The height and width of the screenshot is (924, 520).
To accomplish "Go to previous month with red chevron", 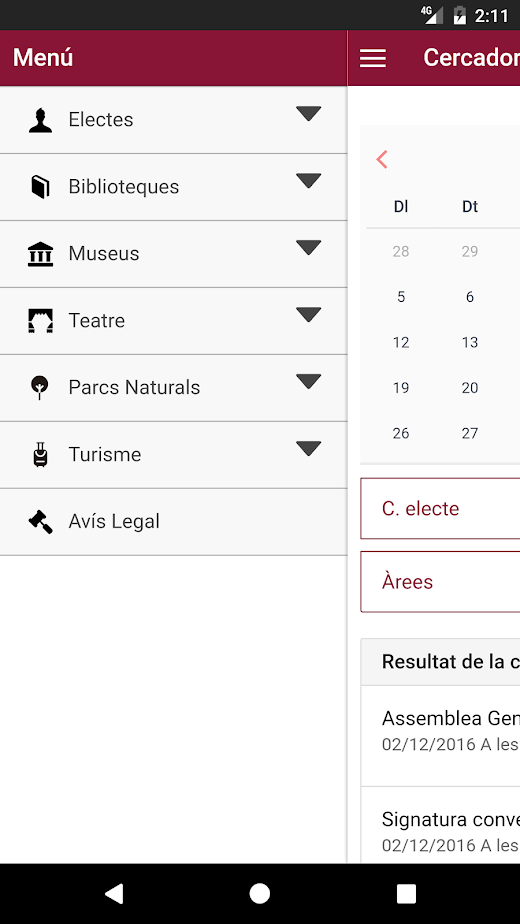I will tap(382, 159).
